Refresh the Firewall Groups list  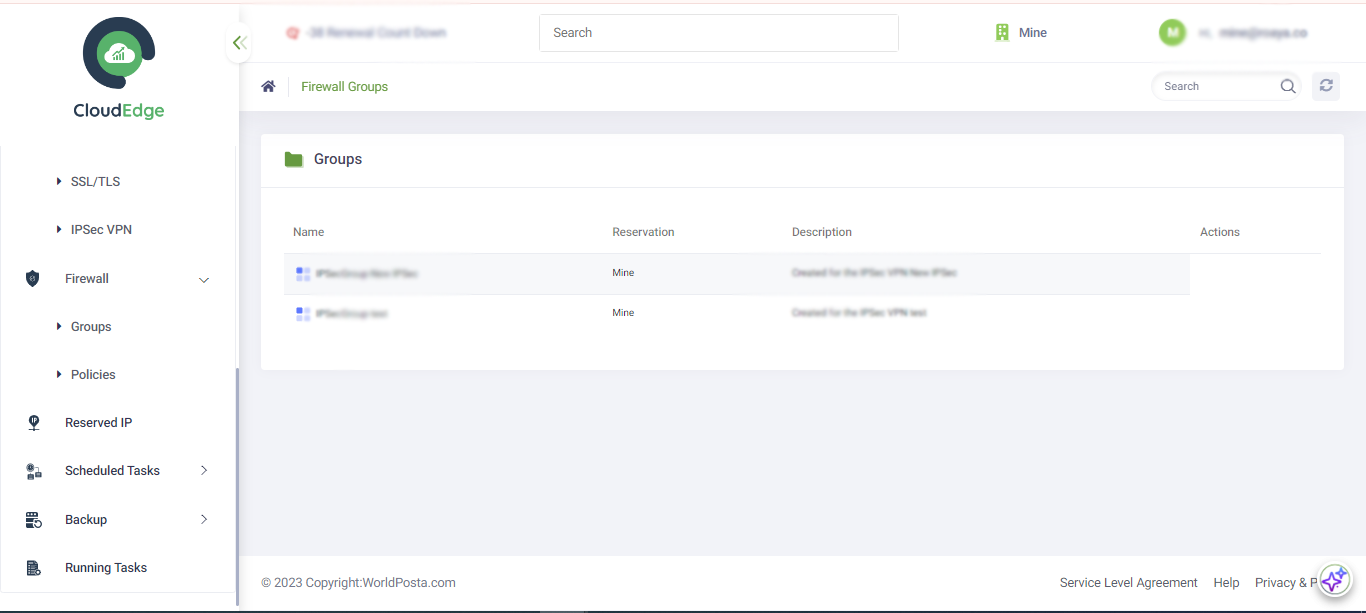pos(1326,86)
